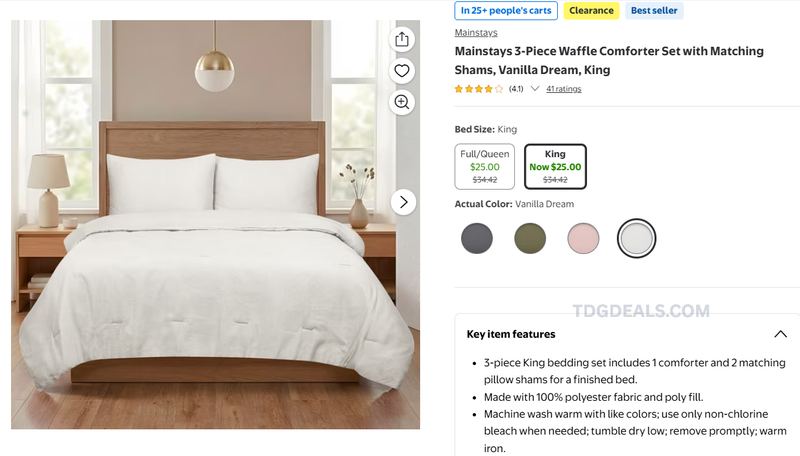Screen dimensions: 800x456
Task: Click the Best seller badge
Action: [654, 11]
